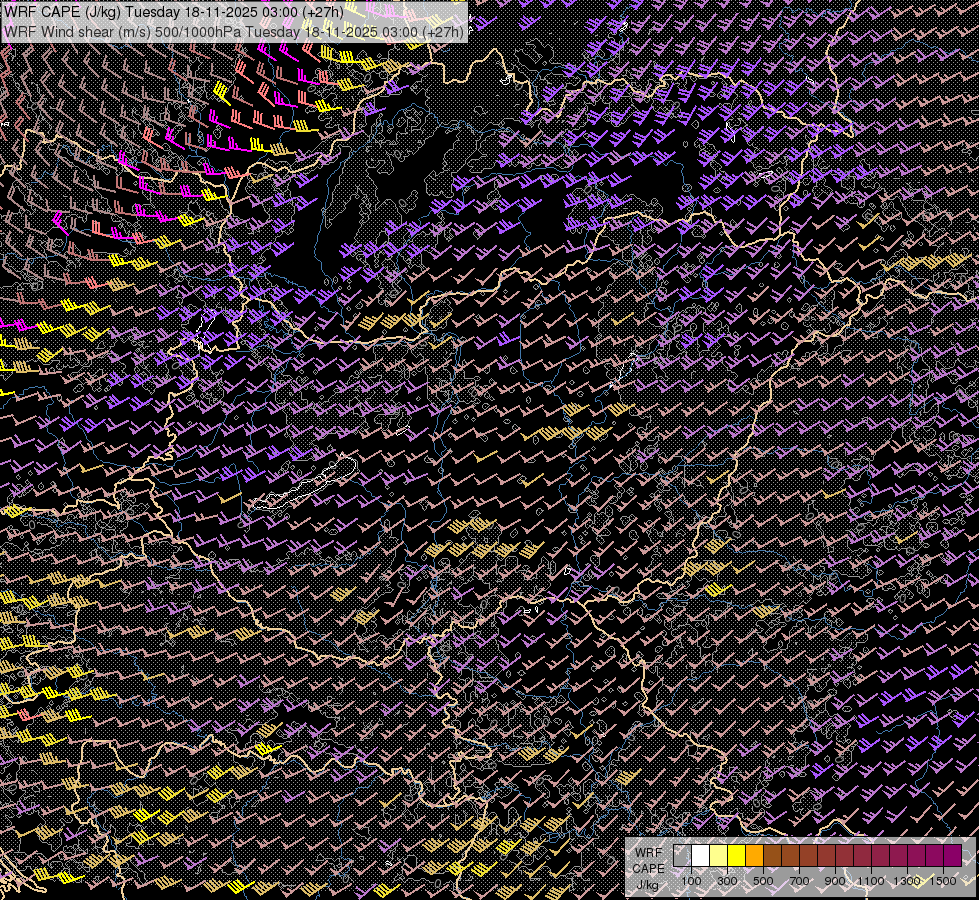Click the WRF CAPE title text line
The width and height of the screenshot is (979, 900).
(174, 13)
